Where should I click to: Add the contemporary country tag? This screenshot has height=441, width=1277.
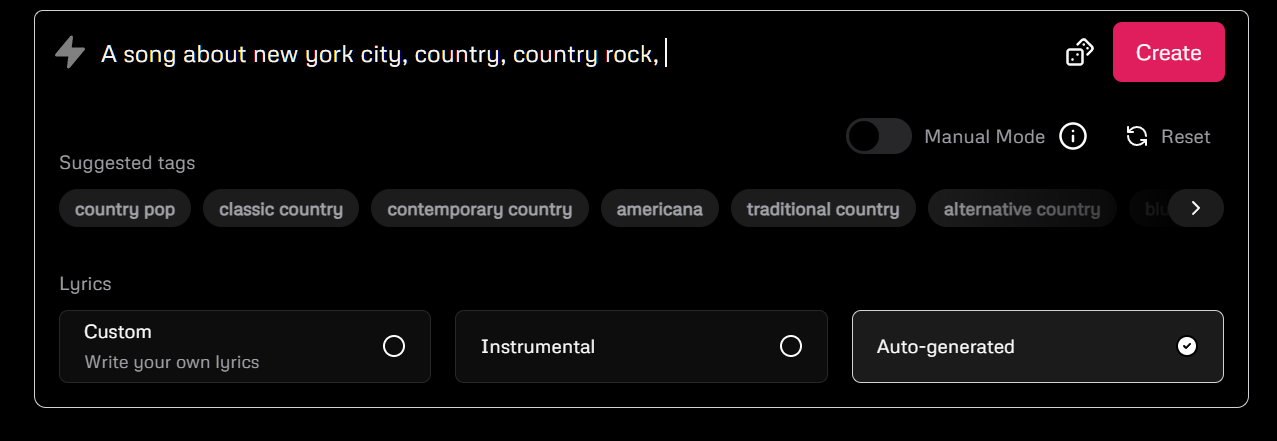point(480,209)
